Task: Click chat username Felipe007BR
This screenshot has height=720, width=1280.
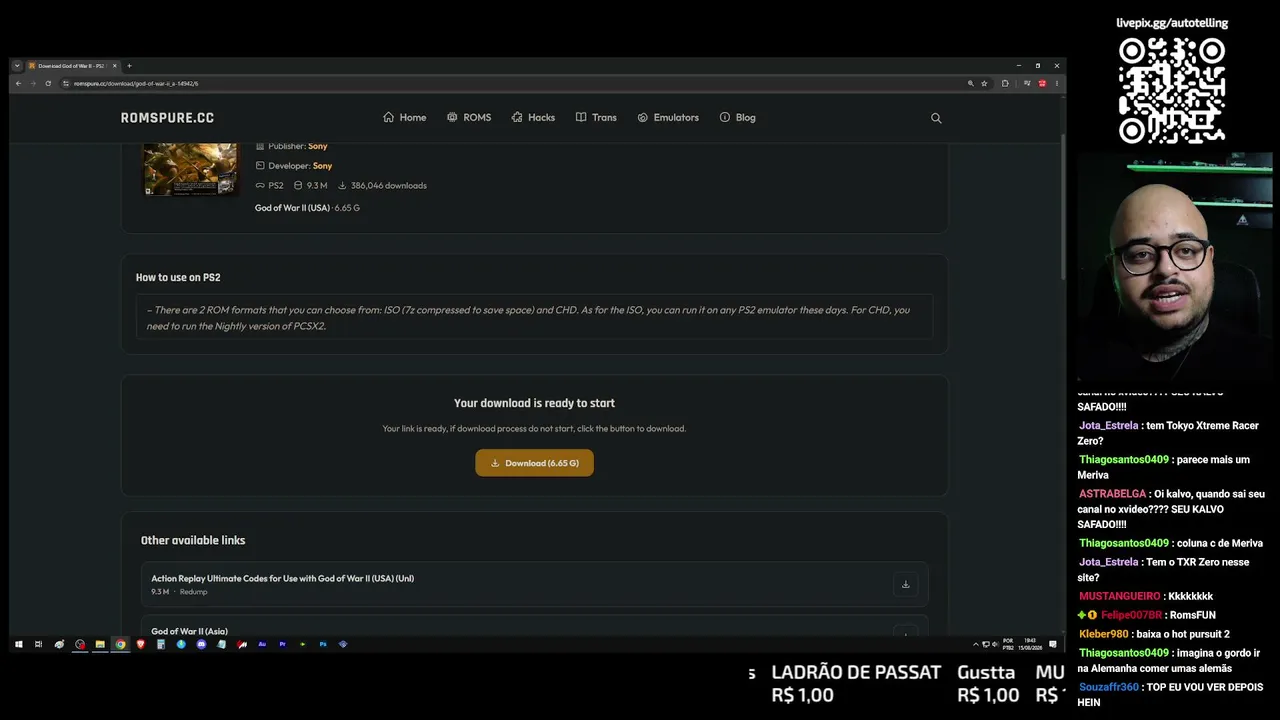Action: [x=1131, y=615]
